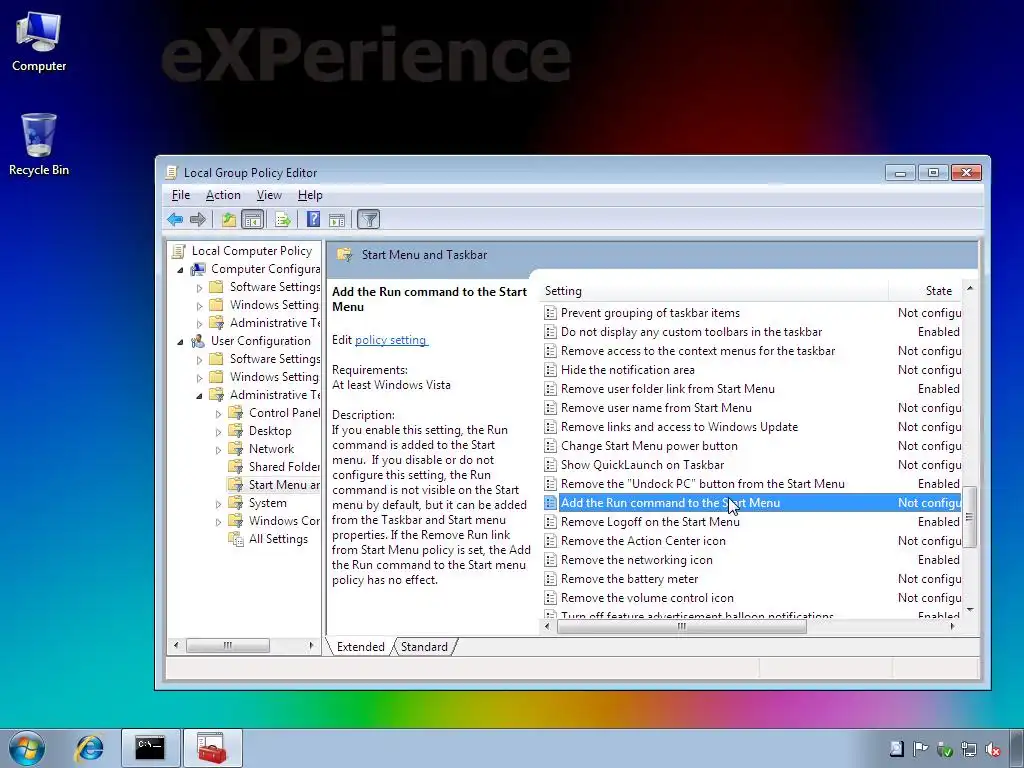Click tree pane scroll-right arrow

(312, 645)
